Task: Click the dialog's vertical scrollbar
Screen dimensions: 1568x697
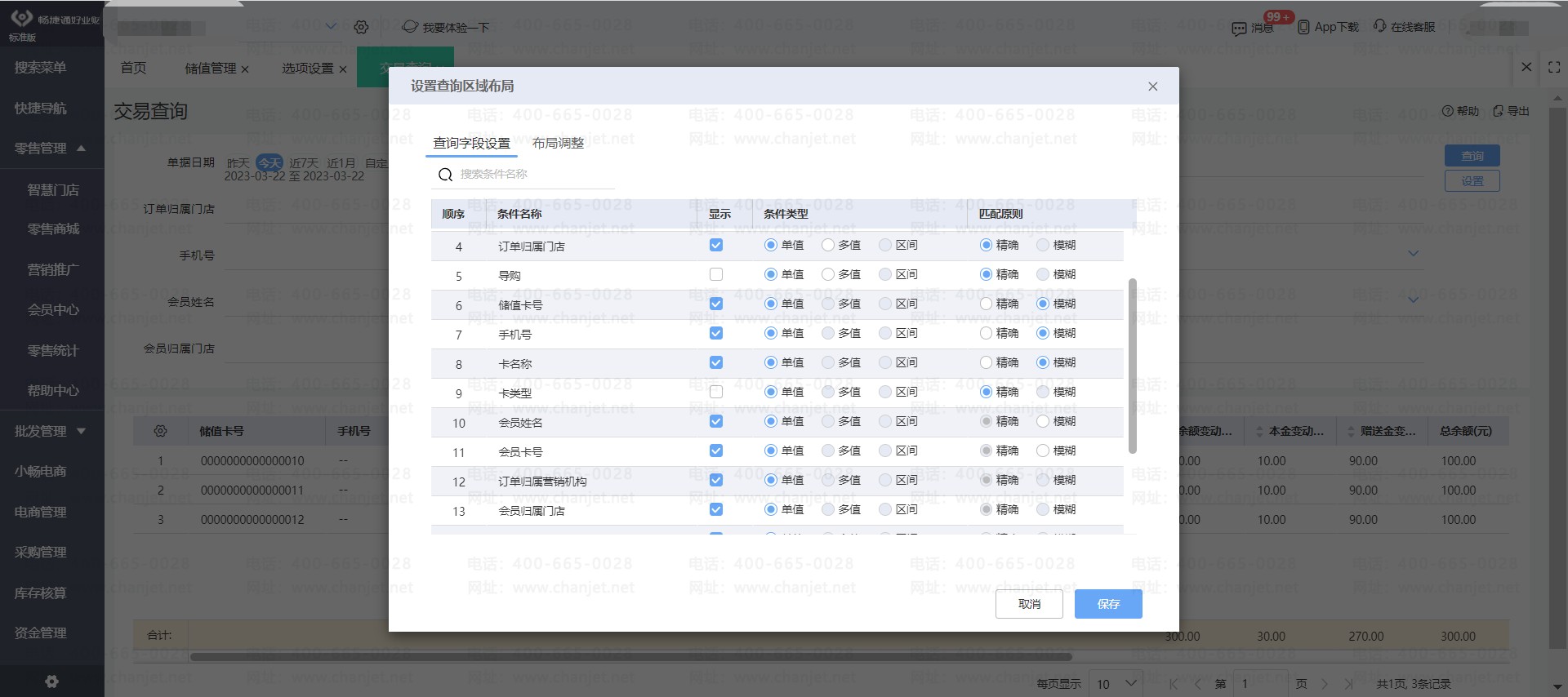Action: click(1132, 366)
